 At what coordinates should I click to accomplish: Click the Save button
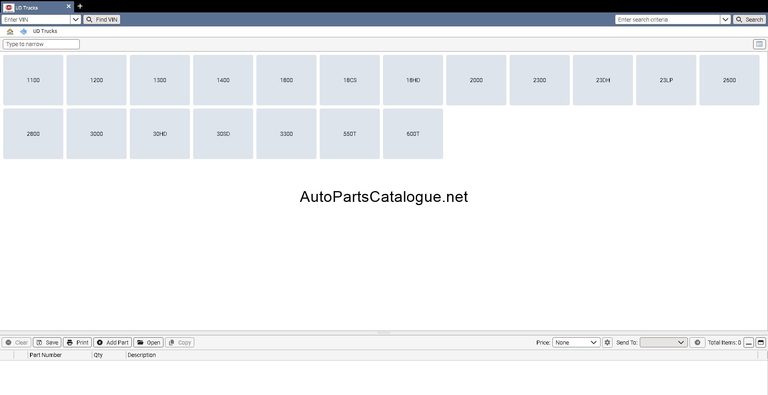pos(47,343)
